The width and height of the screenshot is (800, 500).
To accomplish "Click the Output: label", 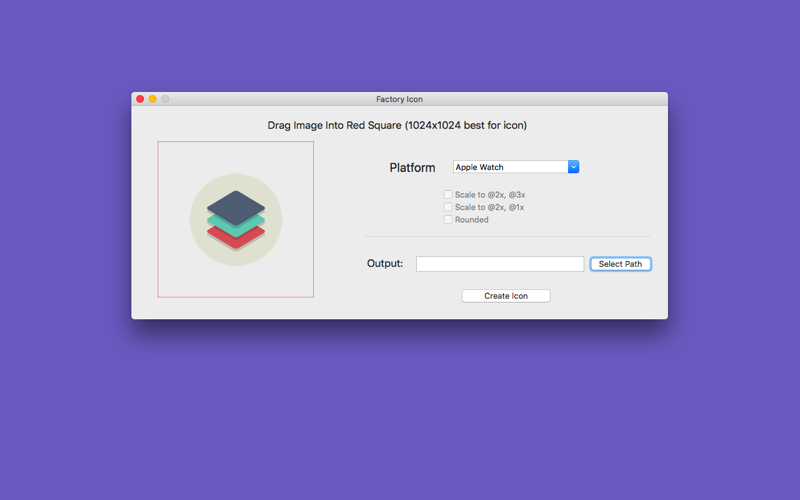I will pos(385,263).
